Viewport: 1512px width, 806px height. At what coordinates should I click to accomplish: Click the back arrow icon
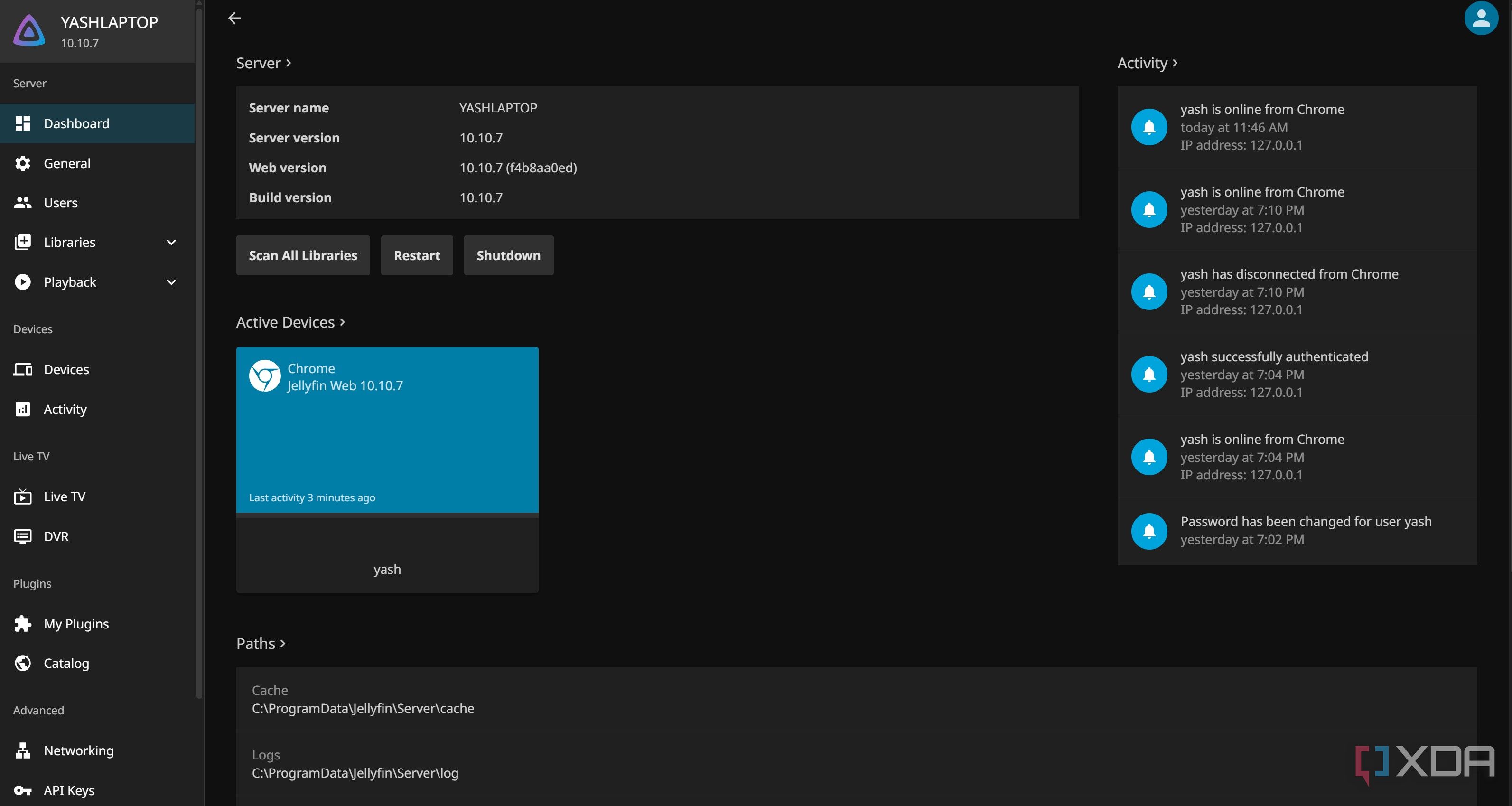tap(234, 18)
